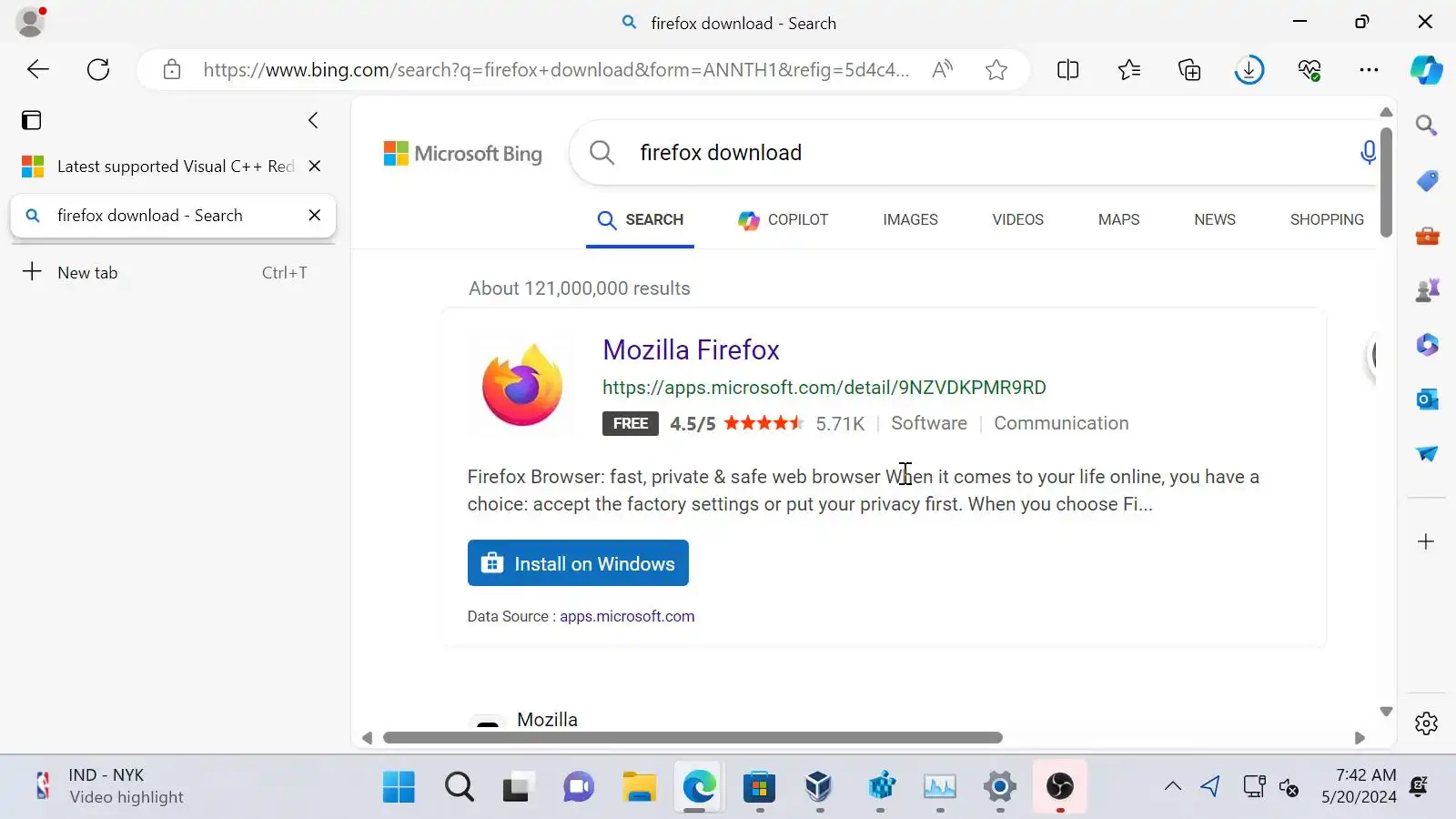Add a sidebar app with plus
Viewport: 1456px width, 819px height.
(1426, 541)
